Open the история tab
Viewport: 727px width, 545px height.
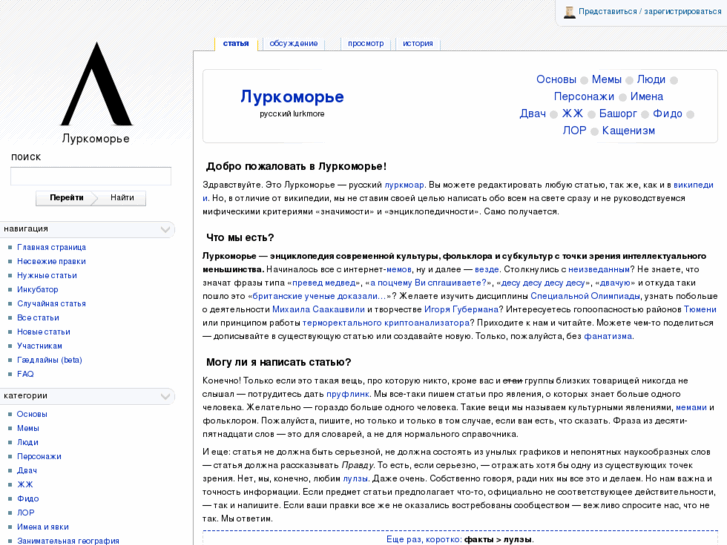(x=418, y=43)
